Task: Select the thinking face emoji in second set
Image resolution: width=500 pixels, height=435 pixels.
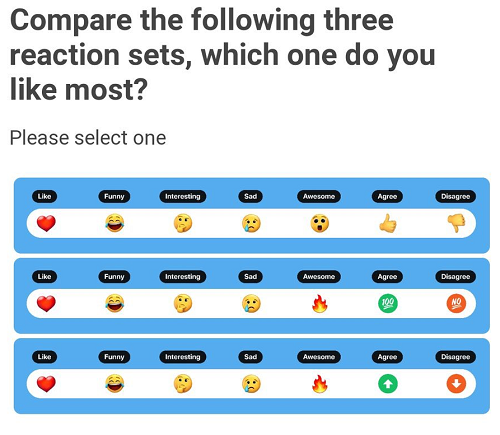Action: click(183, 303)
